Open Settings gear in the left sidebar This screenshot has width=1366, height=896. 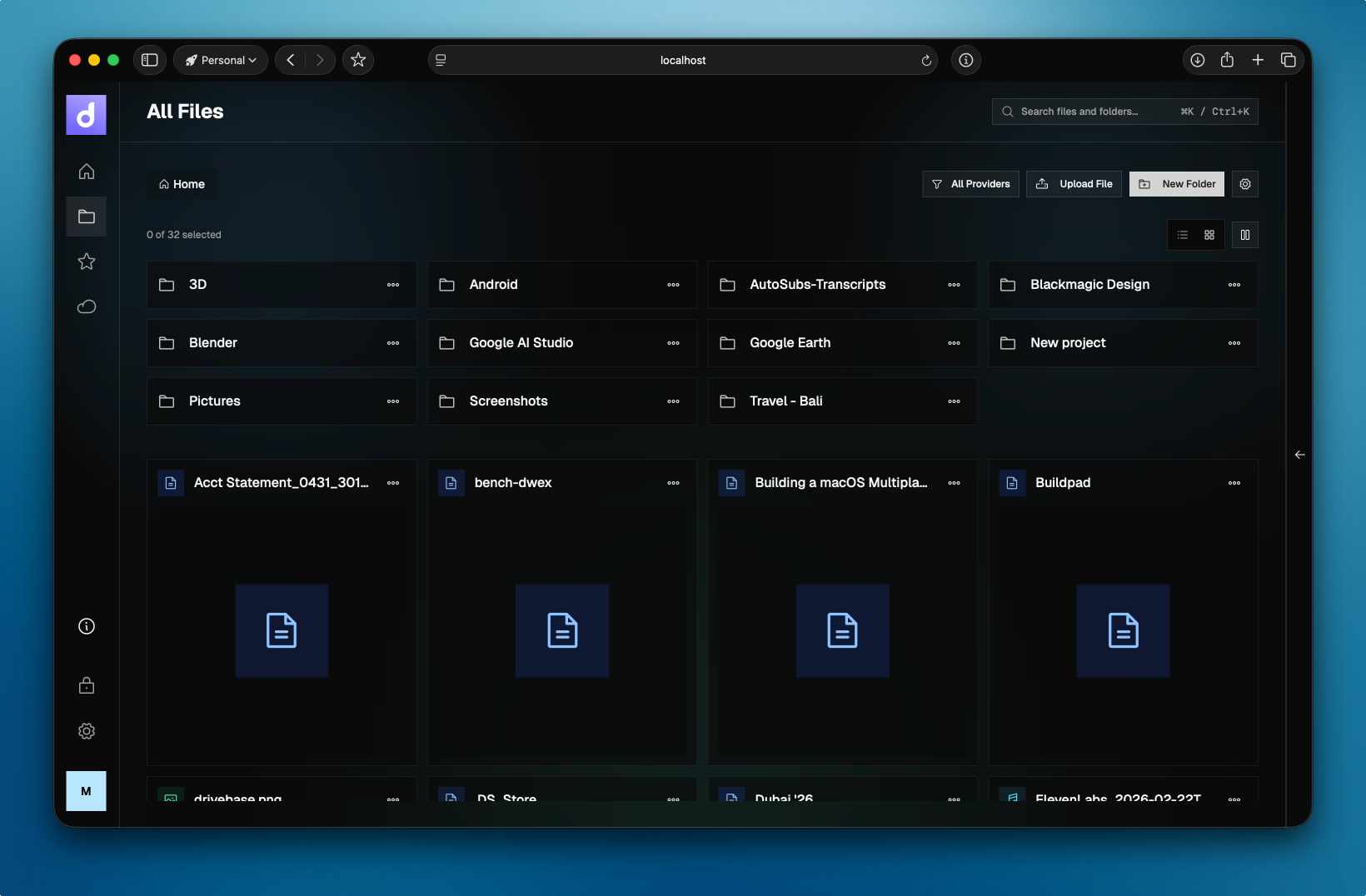pyautogui.click(x=87, y=731)
